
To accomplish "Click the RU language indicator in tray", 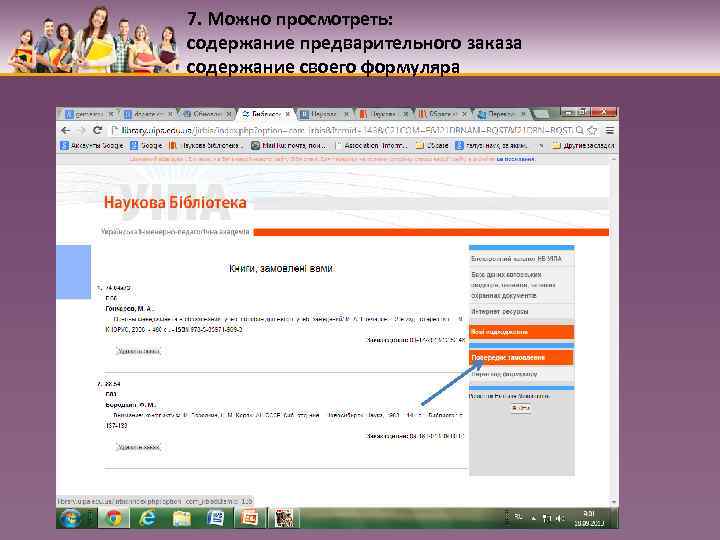I will [x=518, y=517].
